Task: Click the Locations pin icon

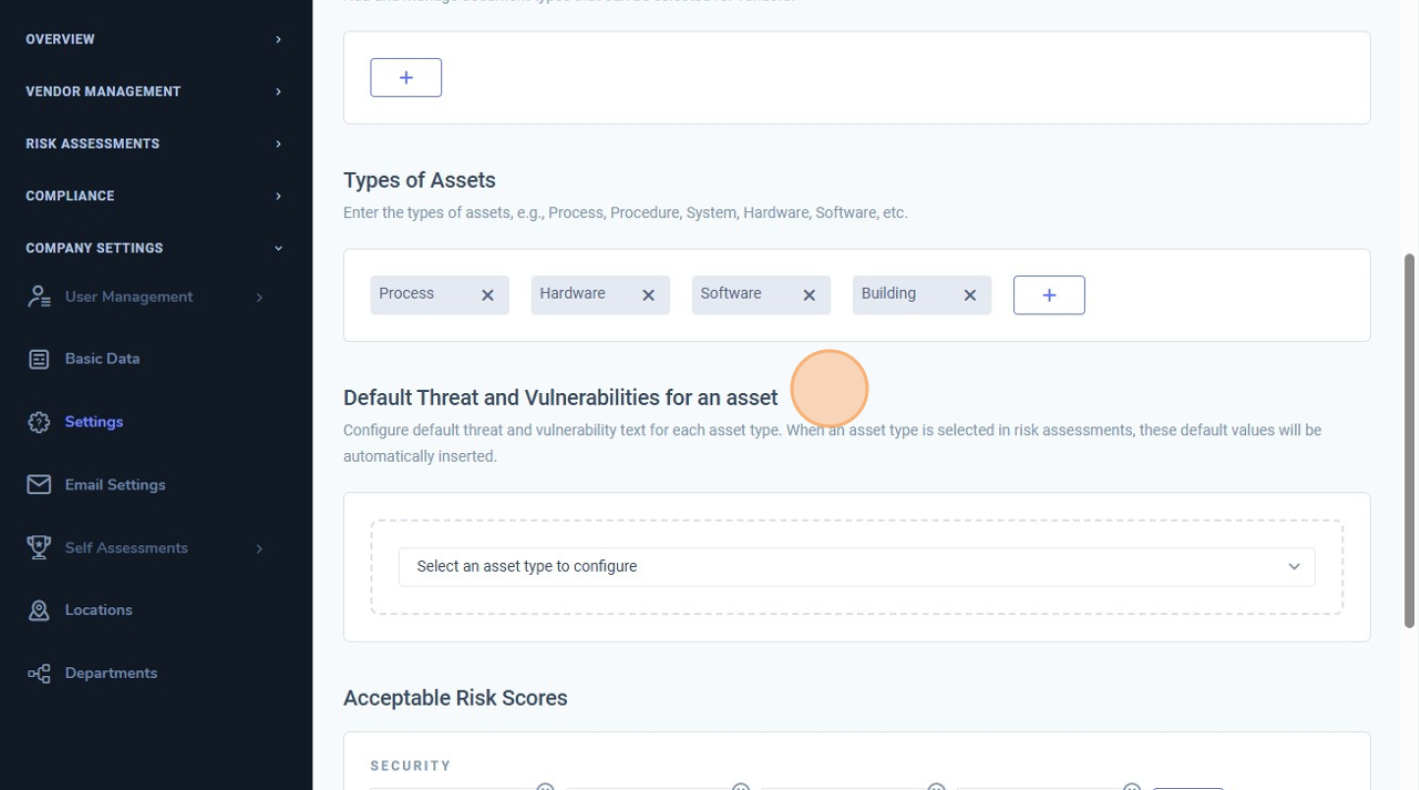Action: tap(39, 610)
